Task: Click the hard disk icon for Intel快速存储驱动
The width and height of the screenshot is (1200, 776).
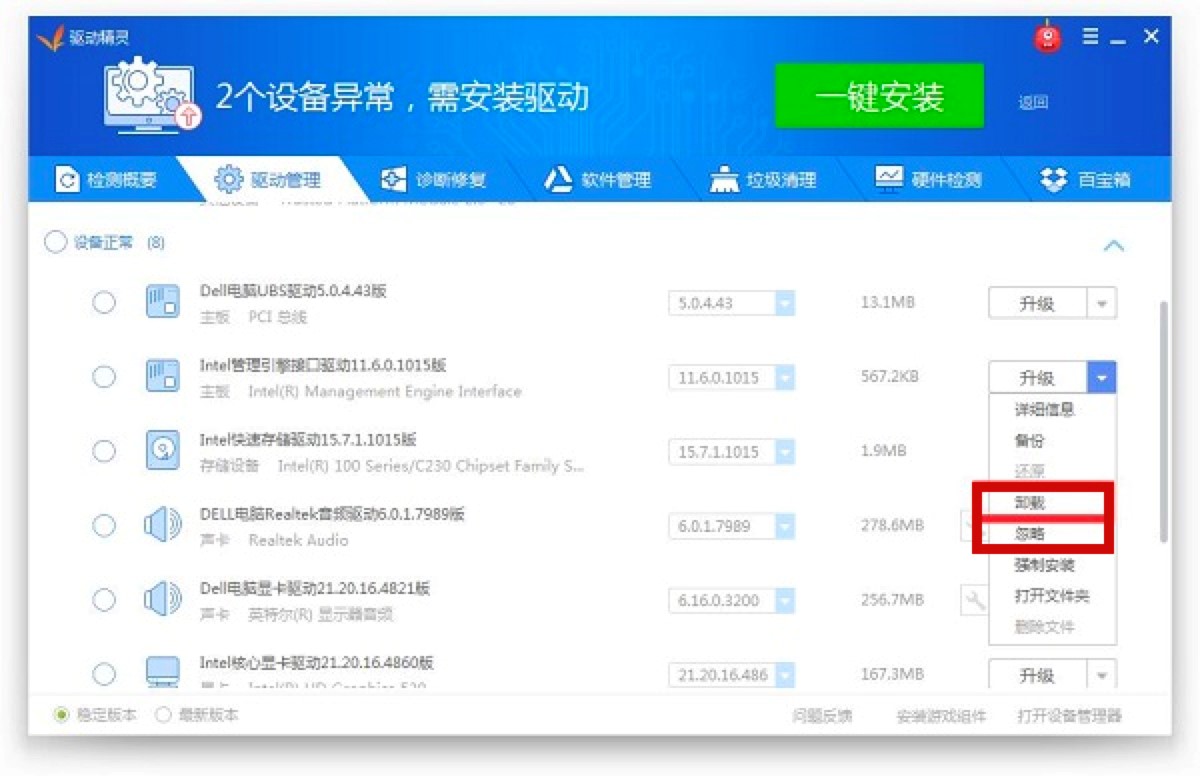Action: (x=162, y=451)
